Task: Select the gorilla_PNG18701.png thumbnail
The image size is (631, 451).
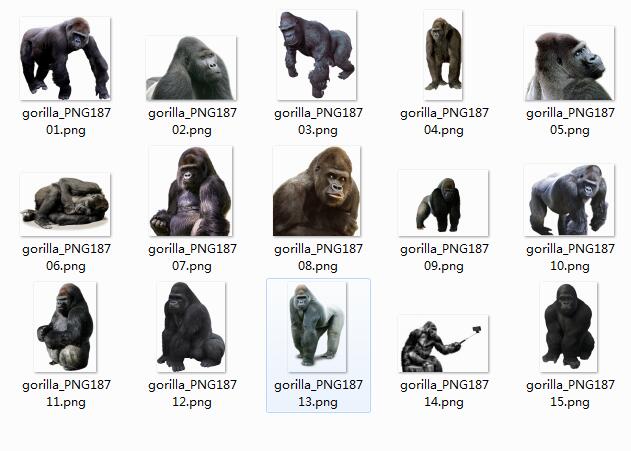Action: click(65, 58)
